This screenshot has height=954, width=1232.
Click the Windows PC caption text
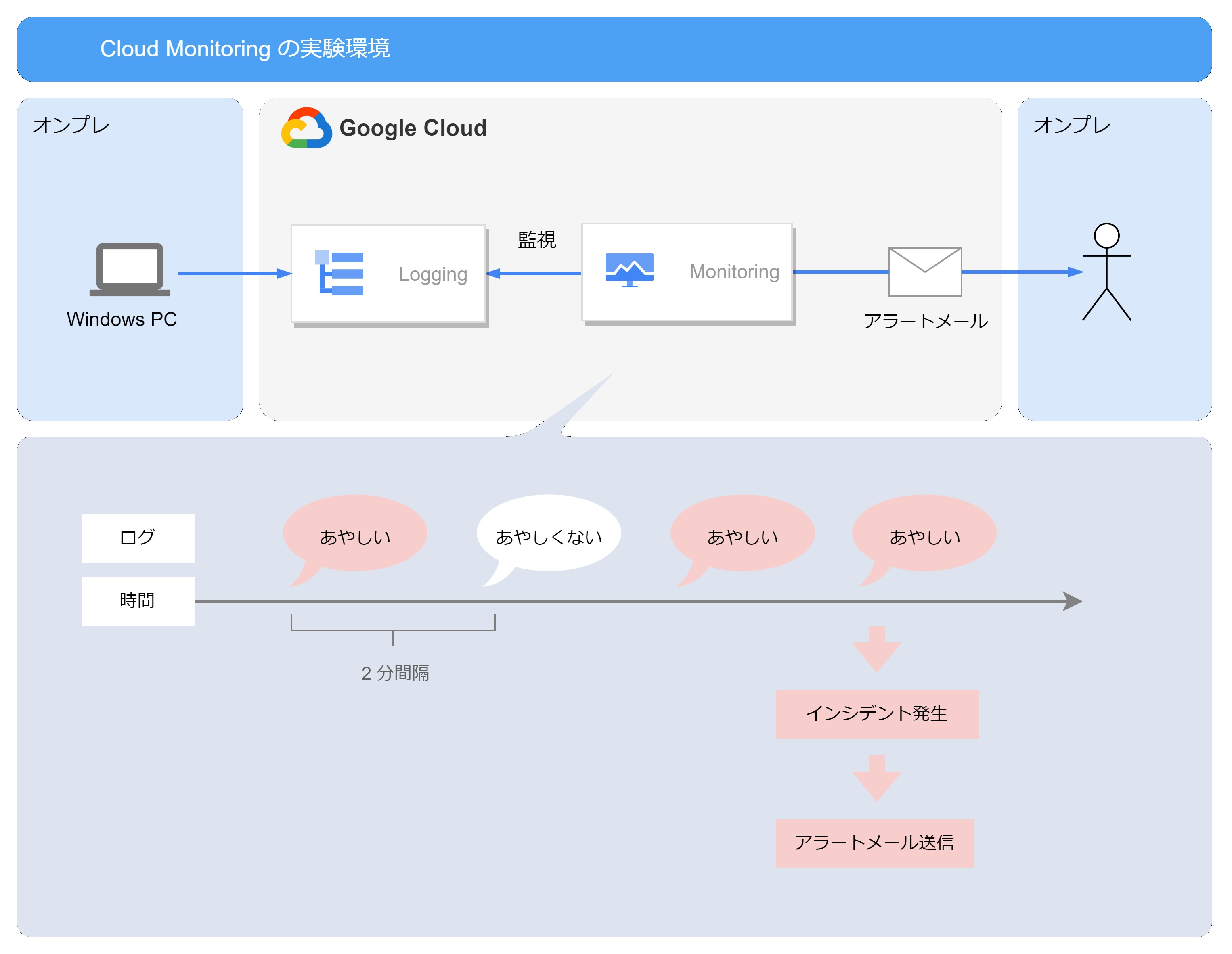click(x=122, y=319)
